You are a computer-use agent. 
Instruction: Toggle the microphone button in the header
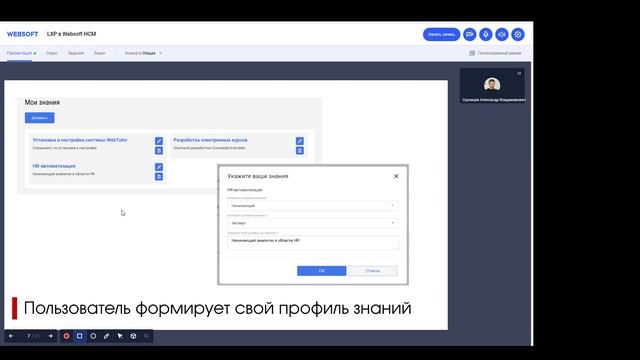(x=486, y=34)
